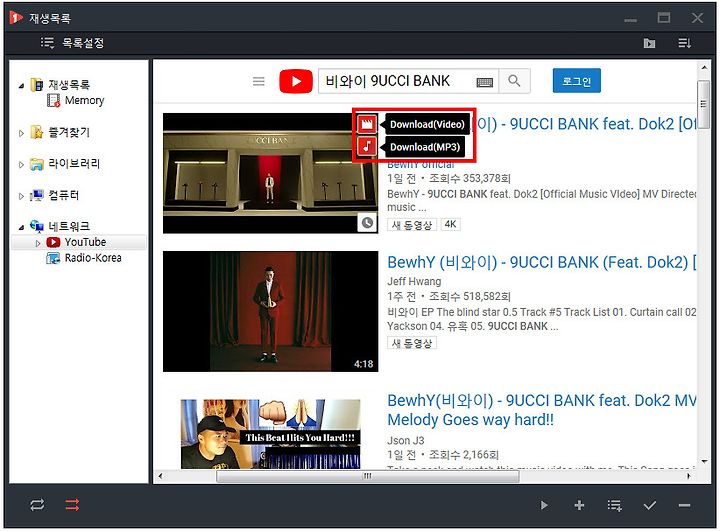This screenshot has width=720, height=531.
Task: Click the horizontal scrollbar thumb
Action: (368, 476)
